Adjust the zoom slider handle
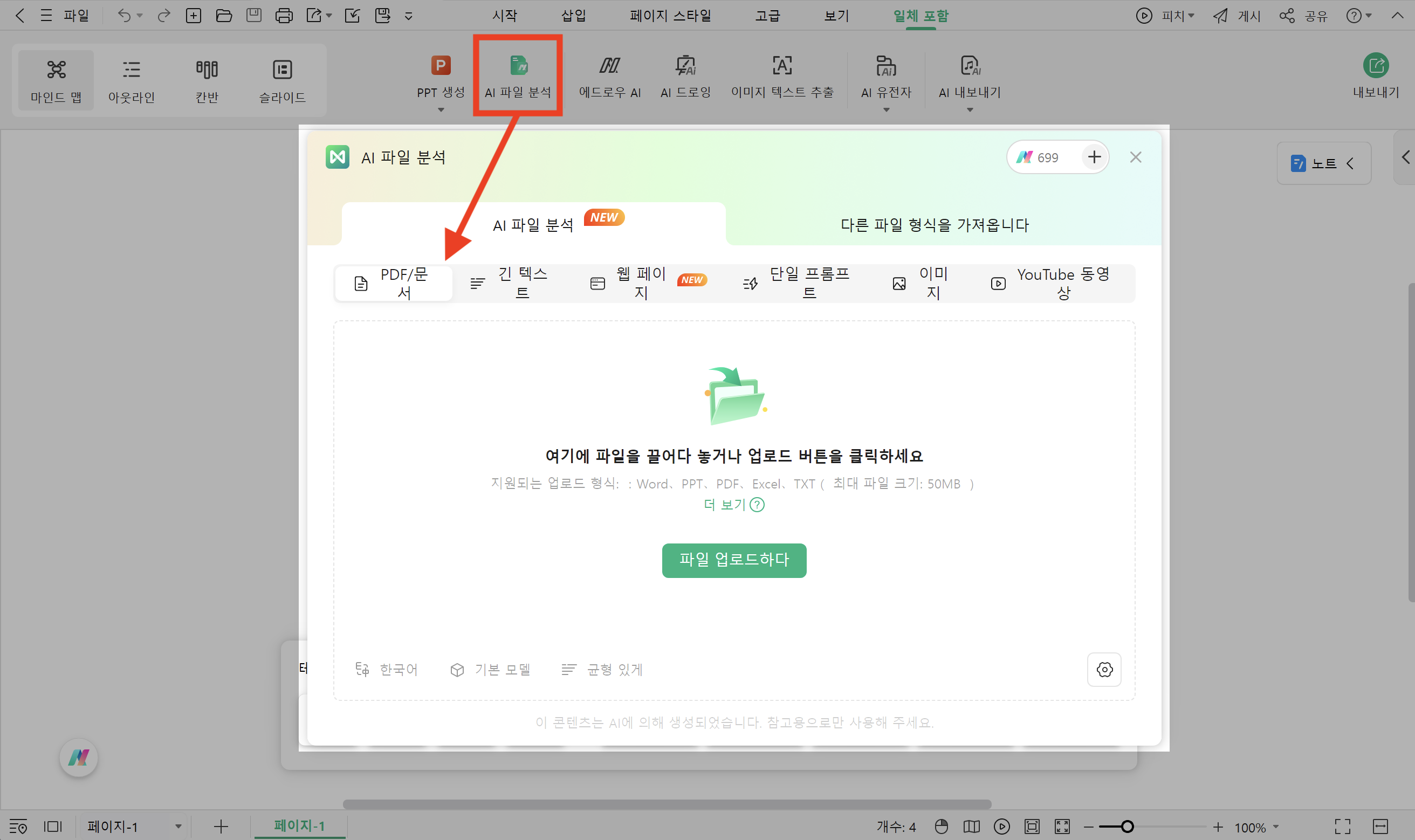This screenshot has width=1415, height=840. click(x=1127, y=827)
